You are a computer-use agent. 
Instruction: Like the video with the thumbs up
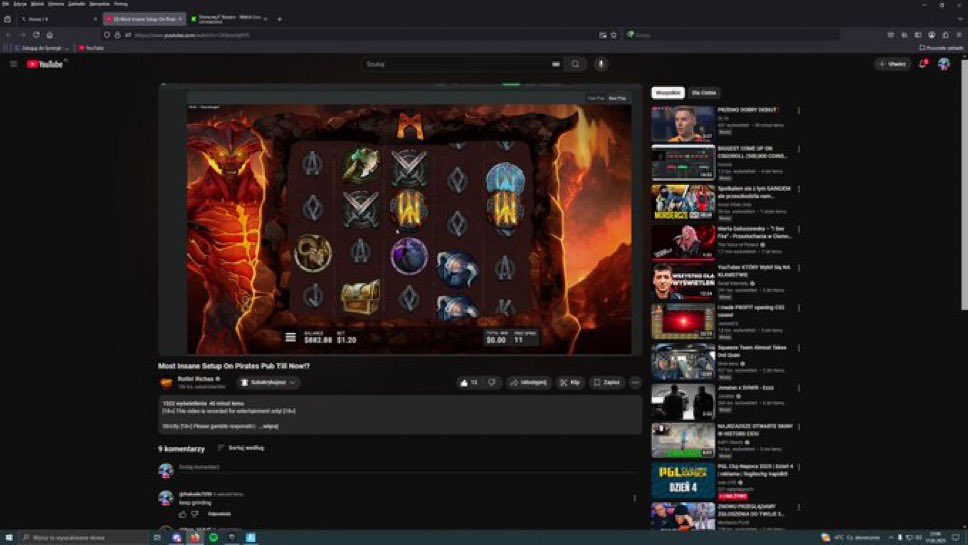click(469, 383)
